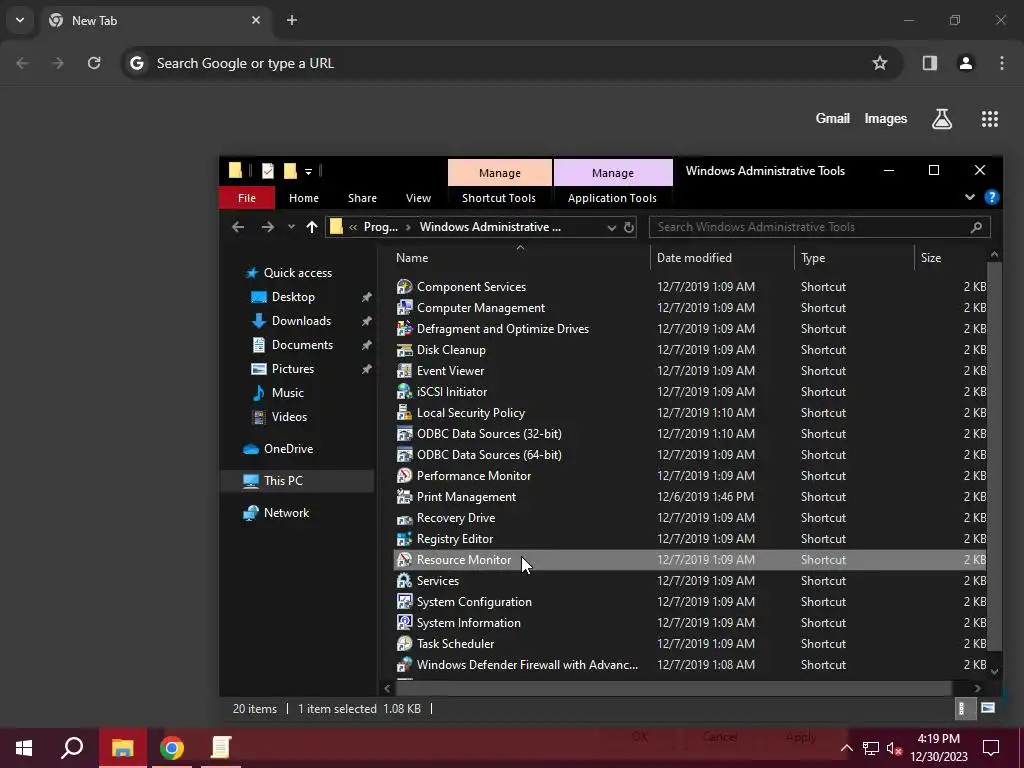Click the System Configuration icon

coord(404,601)
